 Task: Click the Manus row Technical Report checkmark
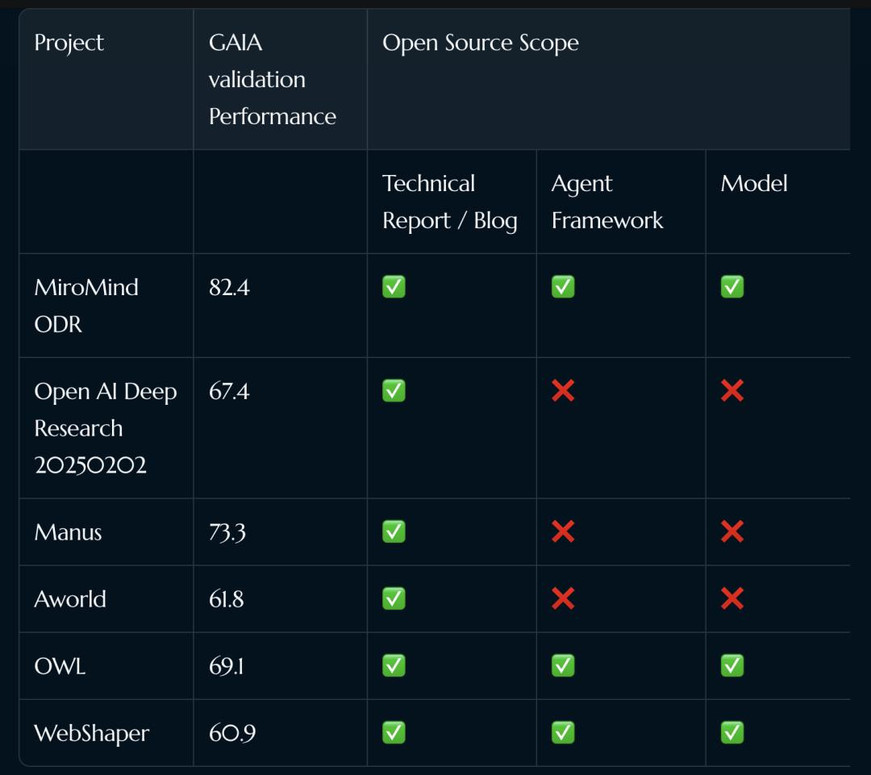[394, 532]
